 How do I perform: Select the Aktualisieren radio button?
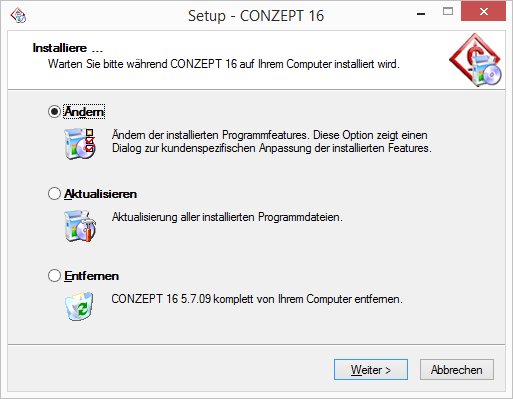[x=54, y=193]
